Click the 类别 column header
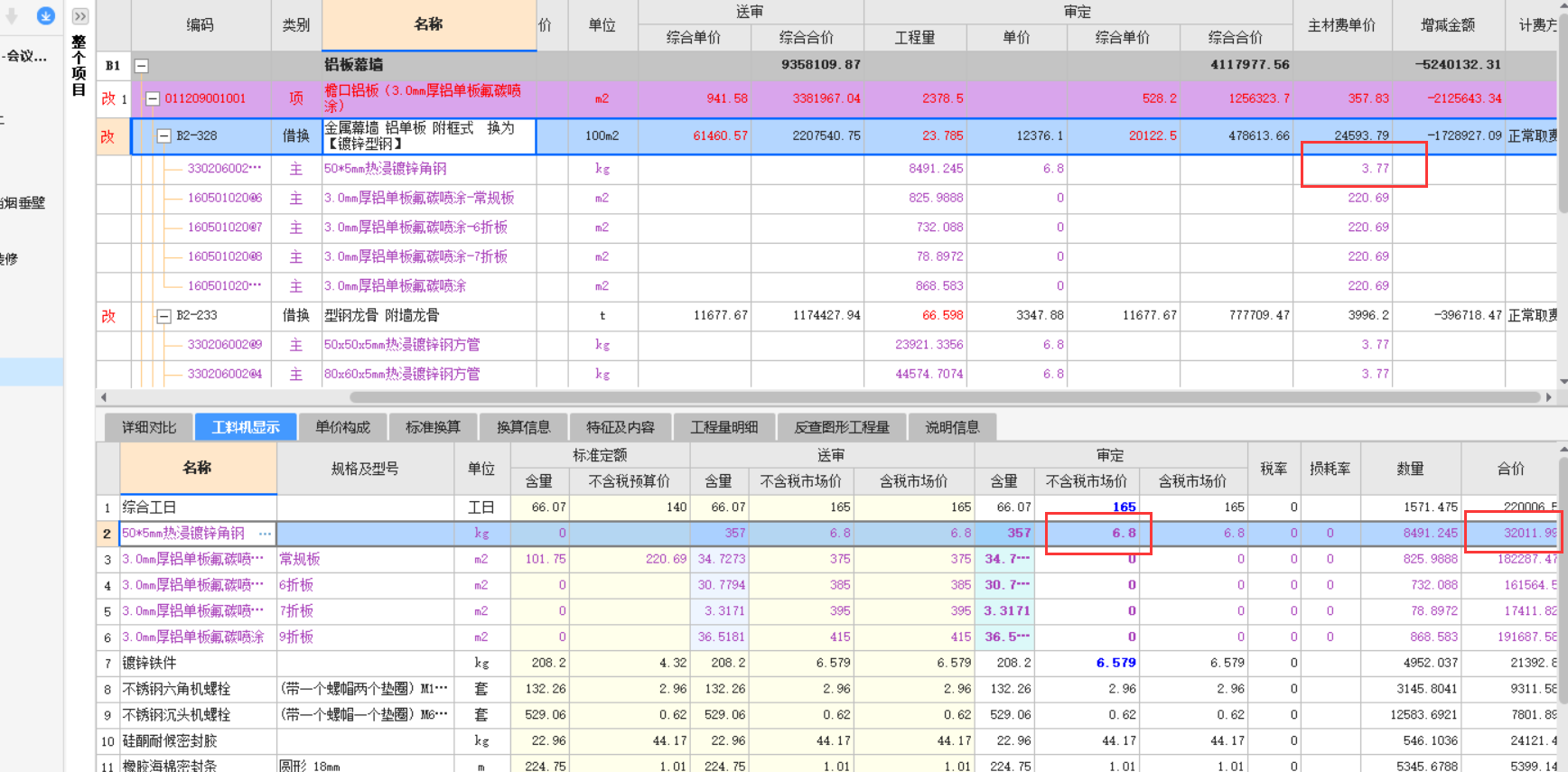This screenshot has width=1568, height=772. (296, 25)
